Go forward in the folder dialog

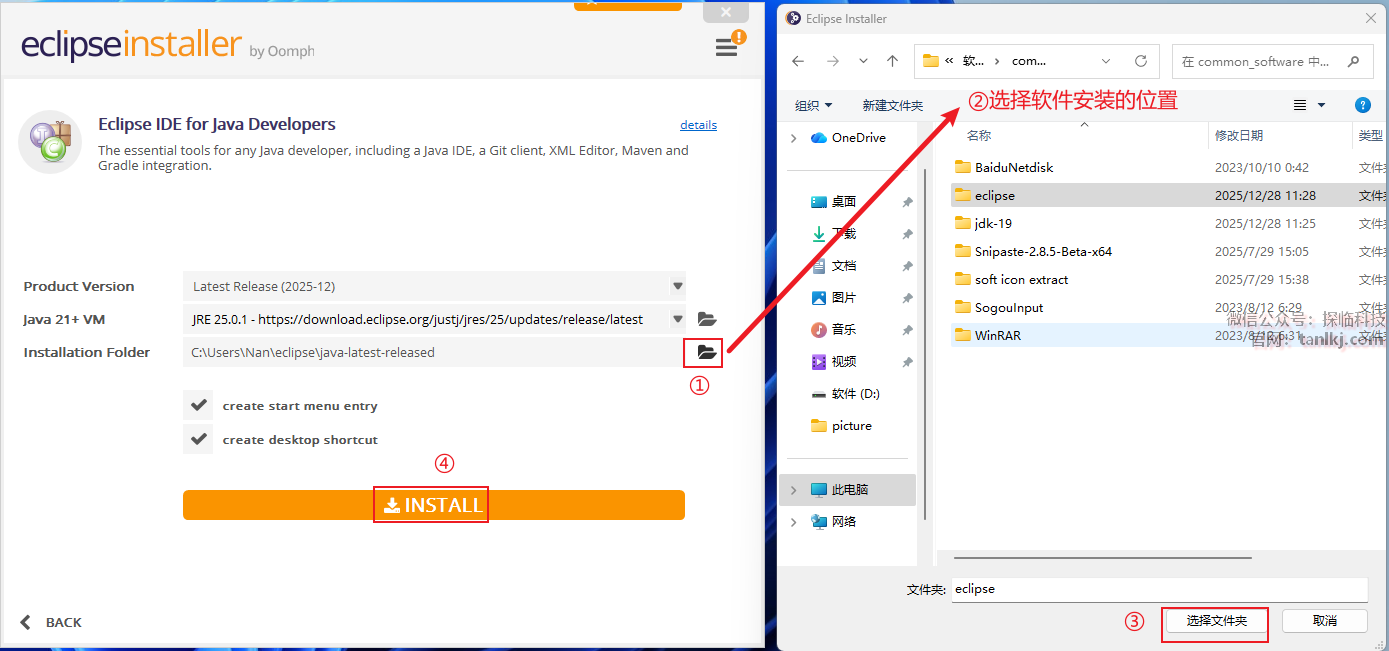[x=833, y=61]
